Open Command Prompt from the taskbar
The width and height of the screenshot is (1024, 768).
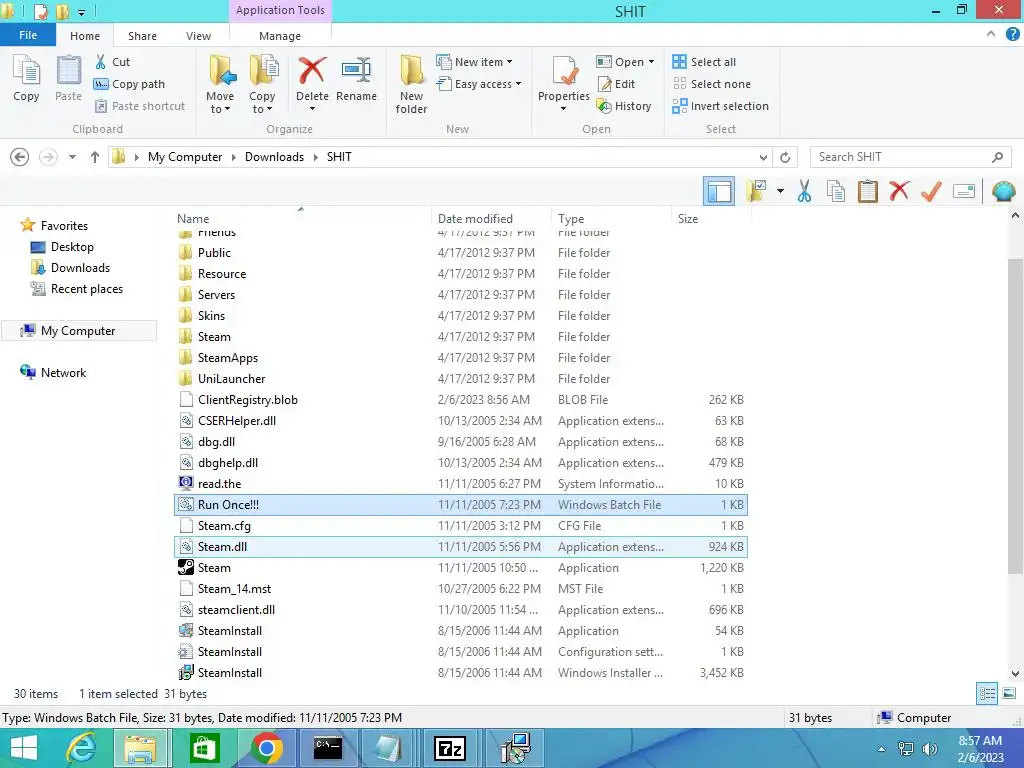[328, 749]
